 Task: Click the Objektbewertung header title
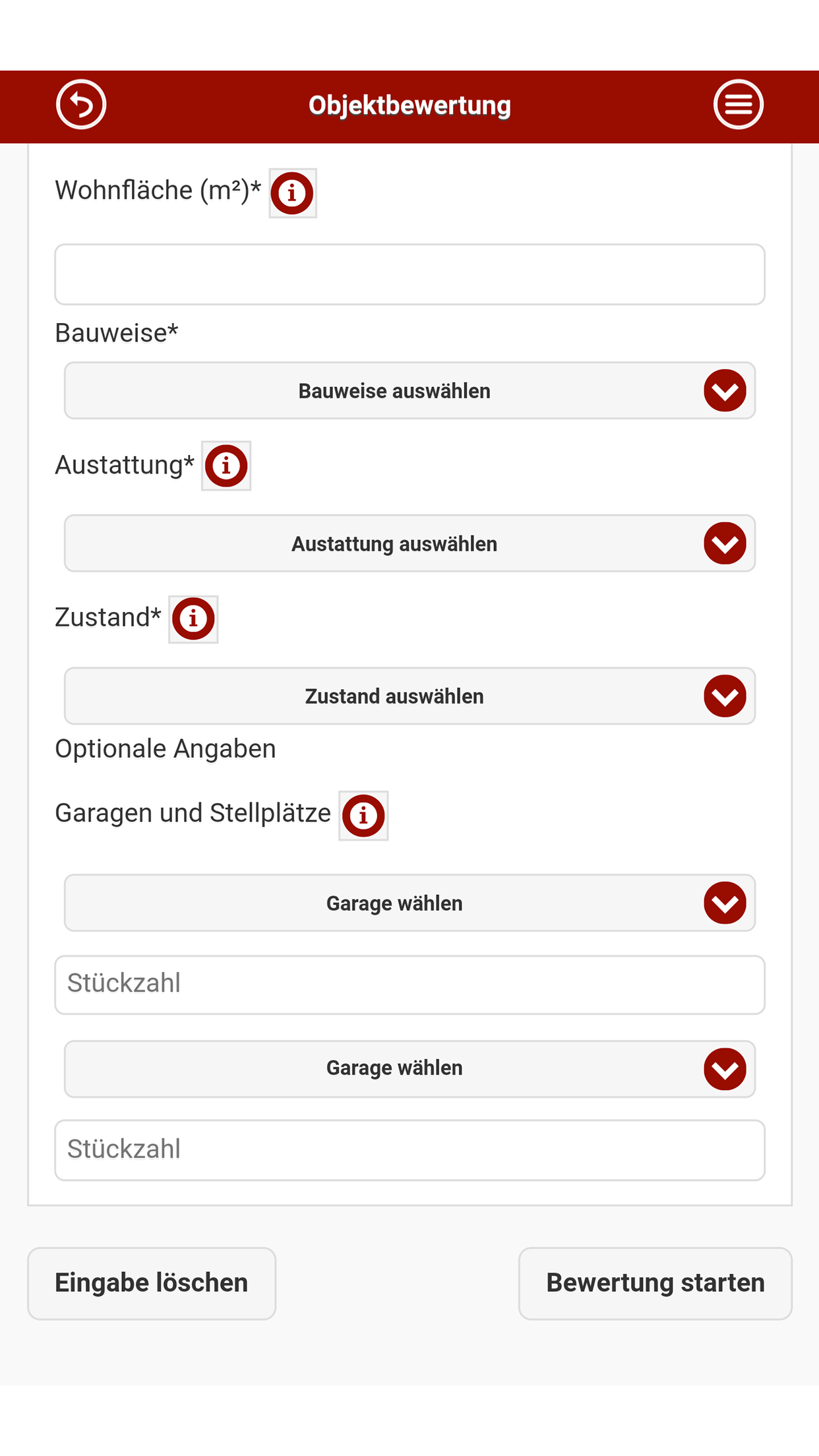pos(409,106)
